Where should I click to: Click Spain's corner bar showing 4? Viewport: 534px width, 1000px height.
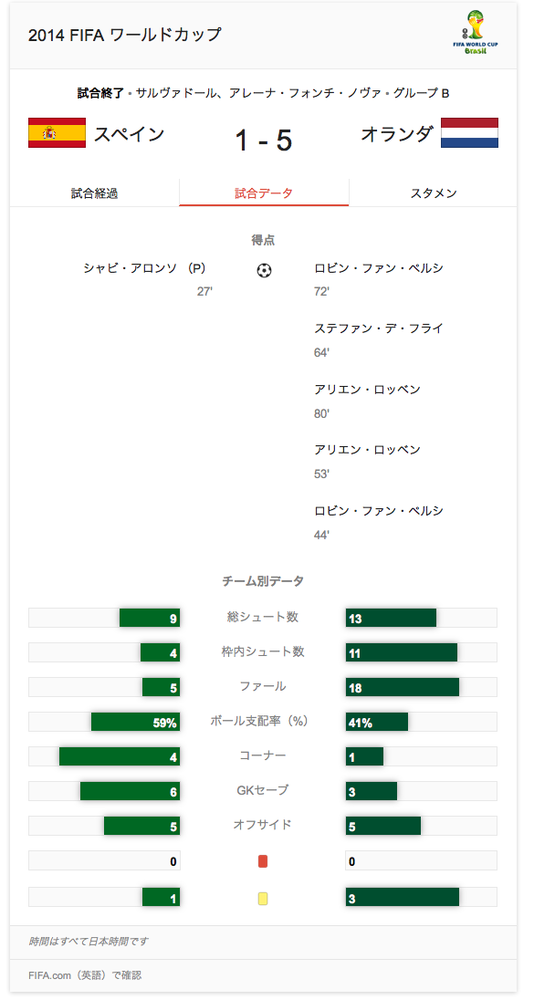pyautogui.click(x=119, y=756)
